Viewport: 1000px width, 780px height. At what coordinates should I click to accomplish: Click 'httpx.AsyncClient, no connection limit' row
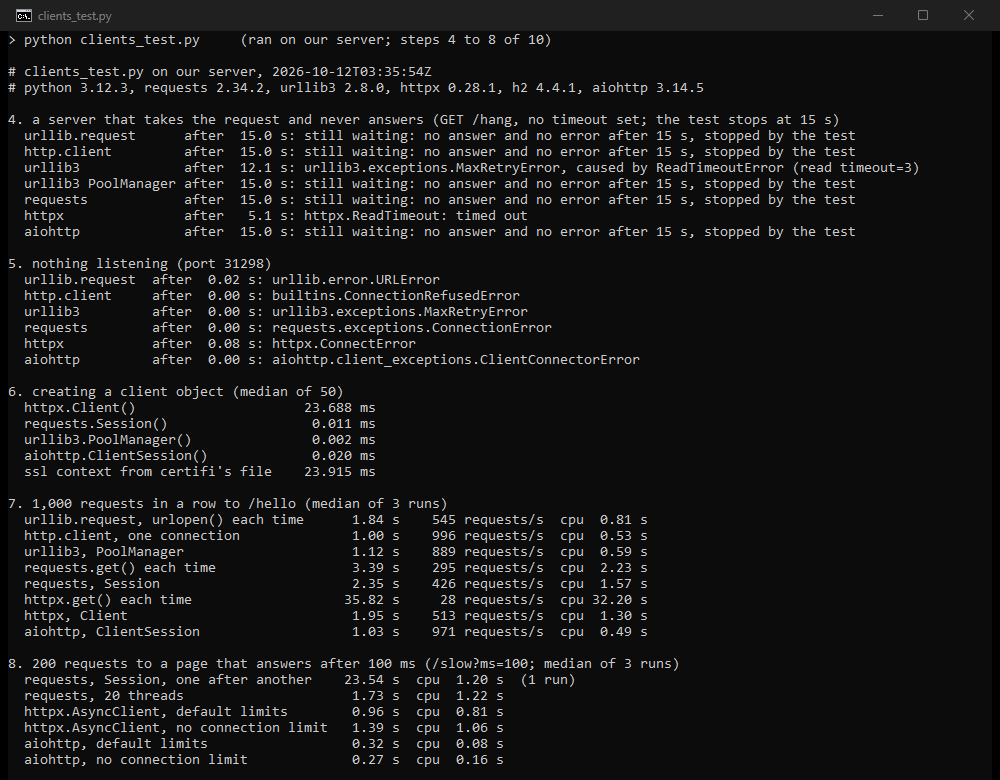click(263, 728)
